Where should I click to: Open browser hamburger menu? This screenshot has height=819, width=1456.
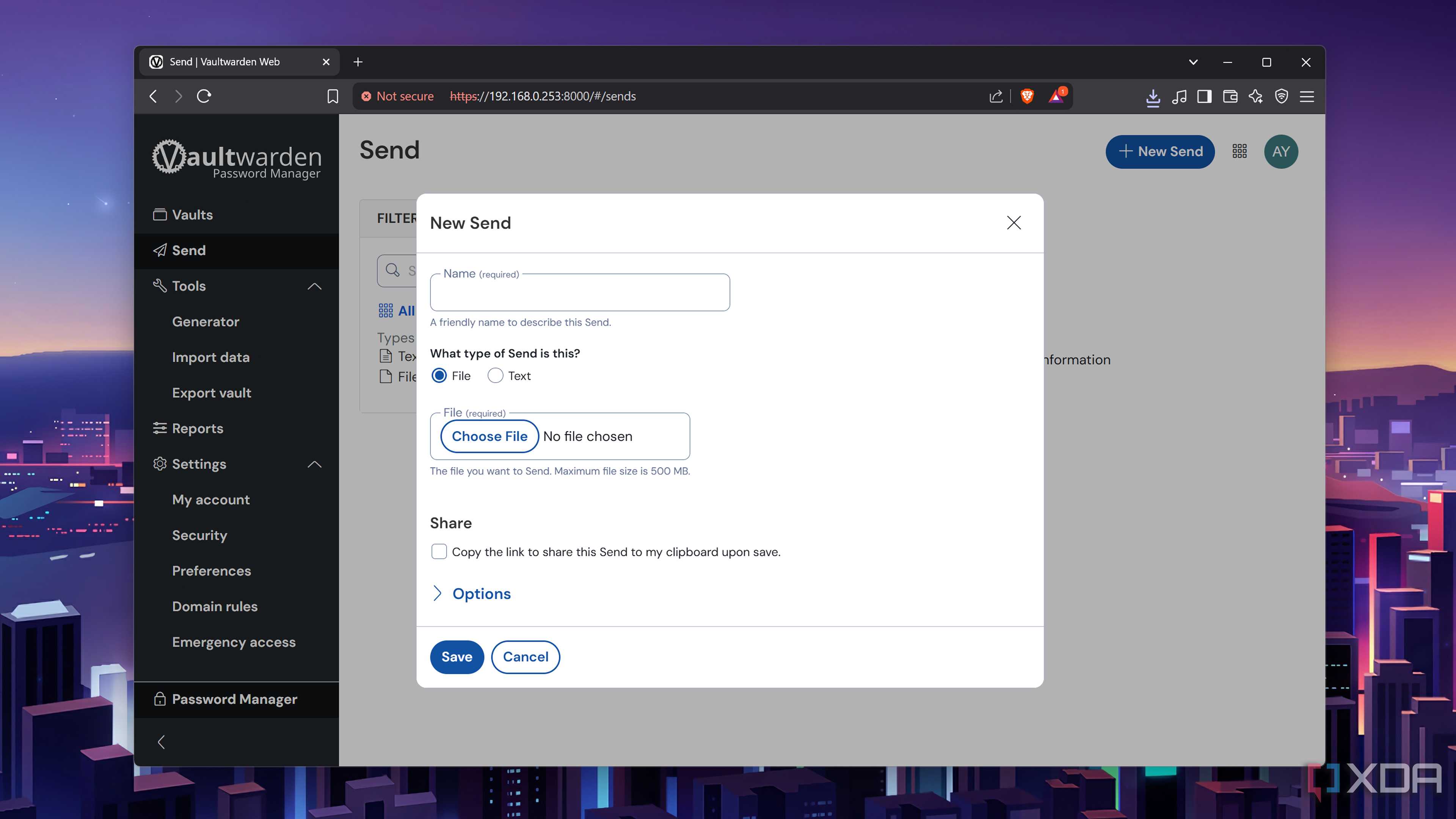(1307, 97)
